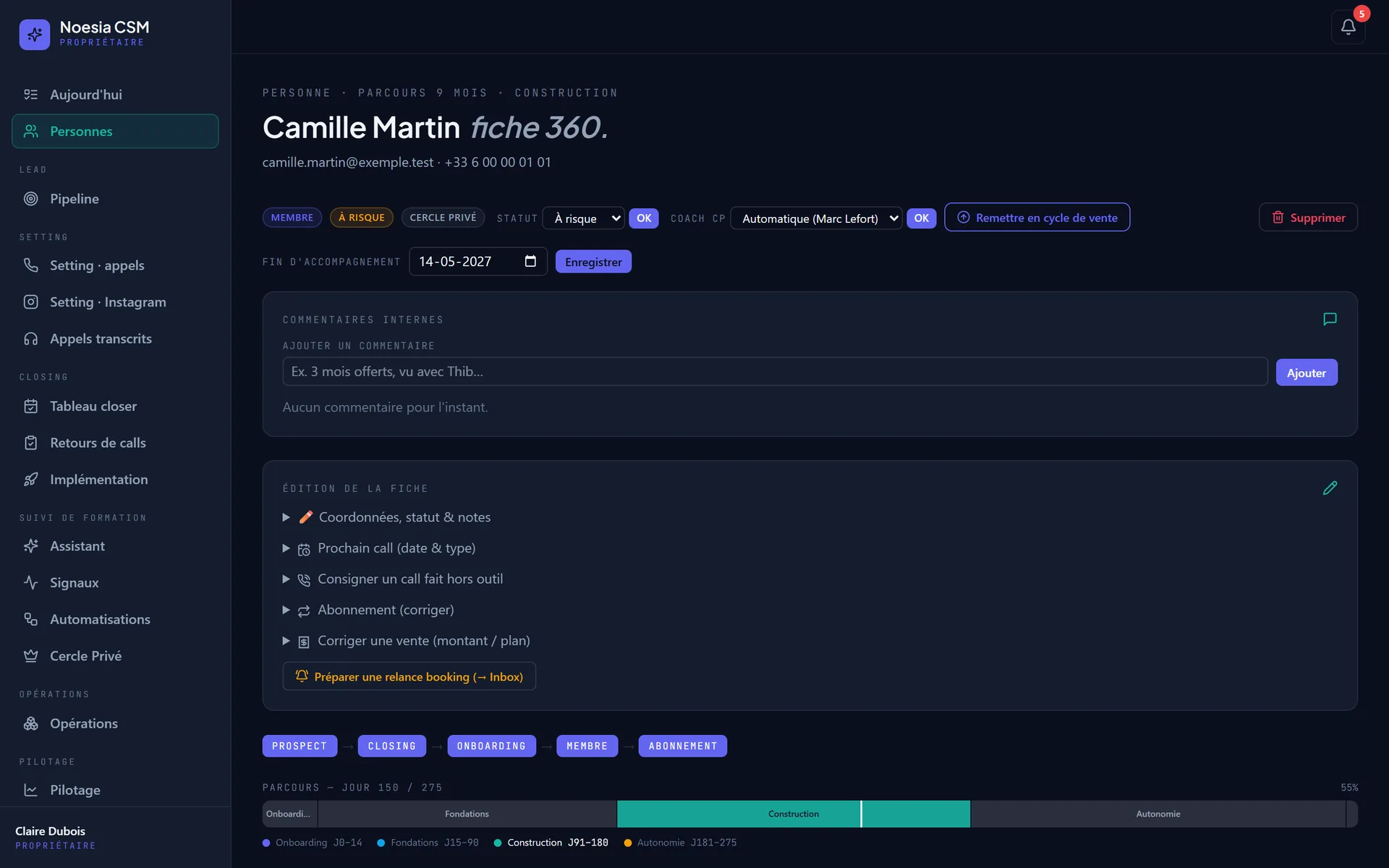Screen dimensions: 1389x868
Task: Click the comment input field
Action: [x=775, y=372]
